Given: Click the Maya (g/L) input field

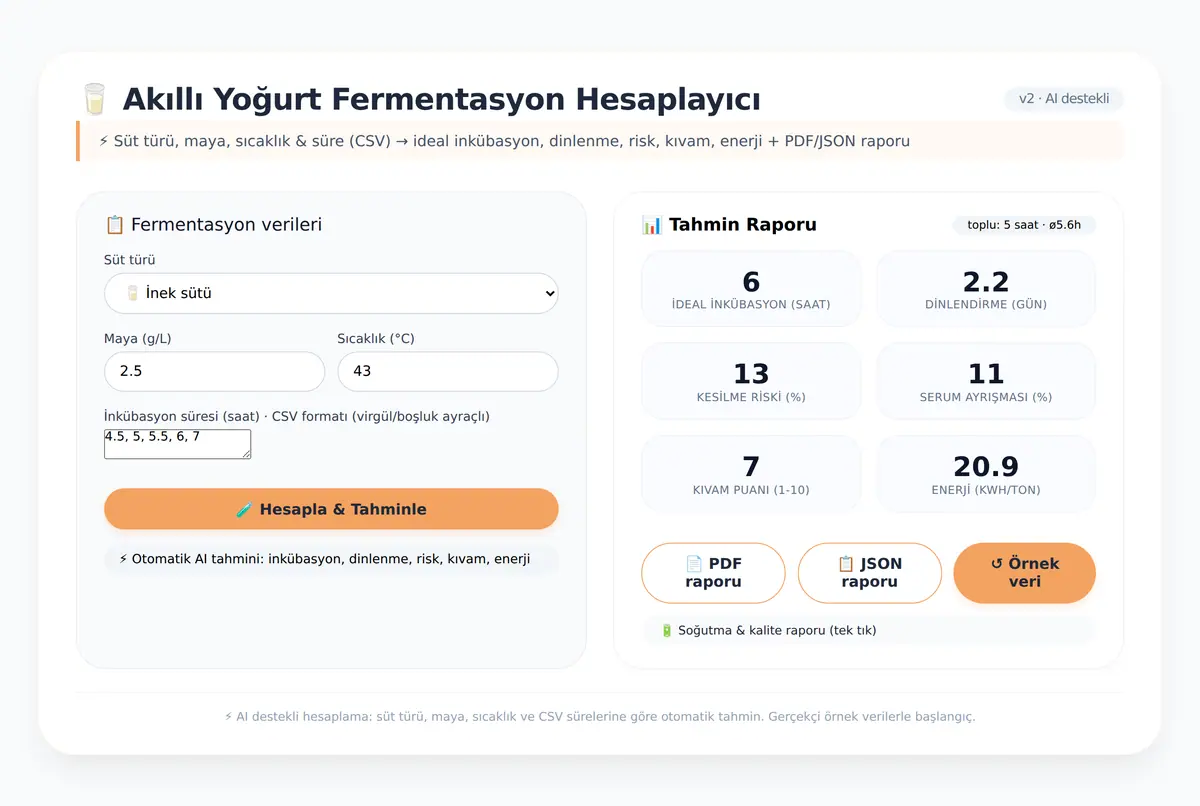Looking at the screenshot, I should pos(214,371).
